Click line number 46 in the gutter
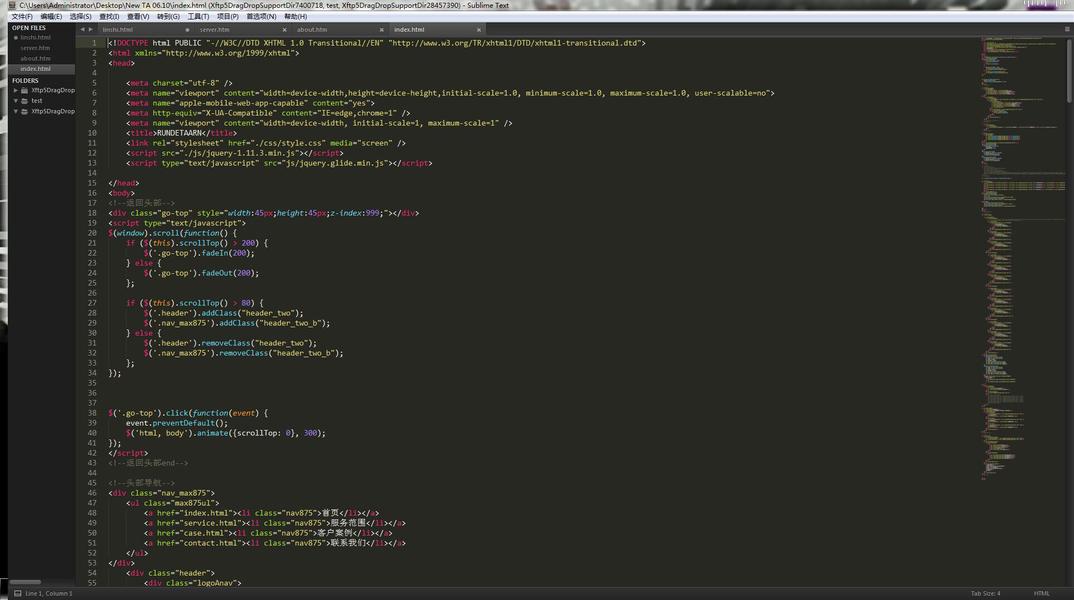The width and height of the screenshot is (1074, 600). [x=92, y=493]
